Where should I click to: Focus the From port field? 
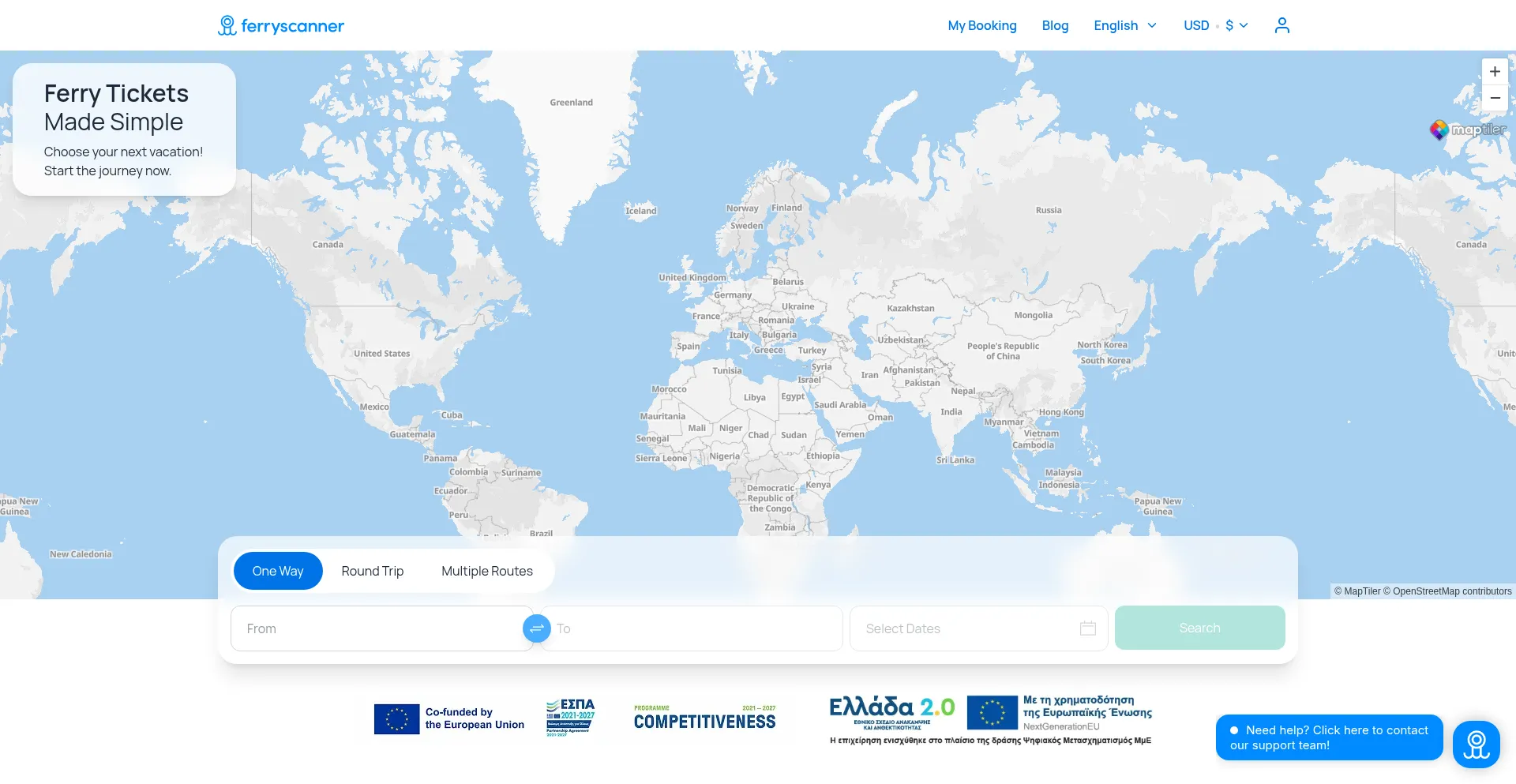379,628
